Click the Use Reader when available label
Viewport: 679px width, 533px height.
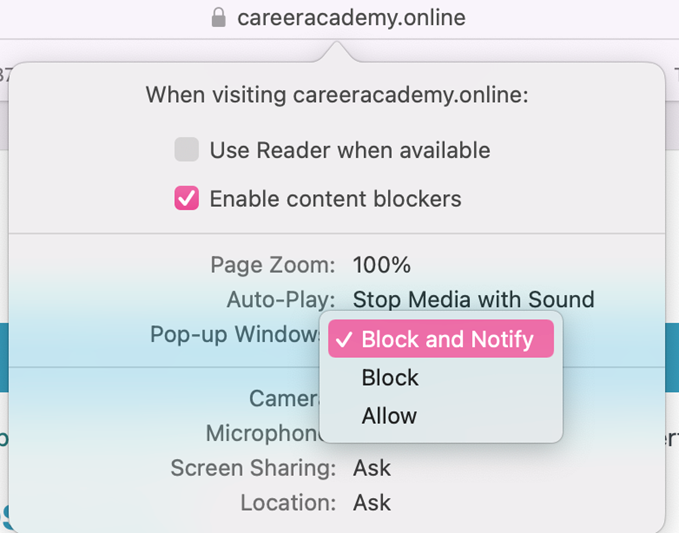click(350, 150)
